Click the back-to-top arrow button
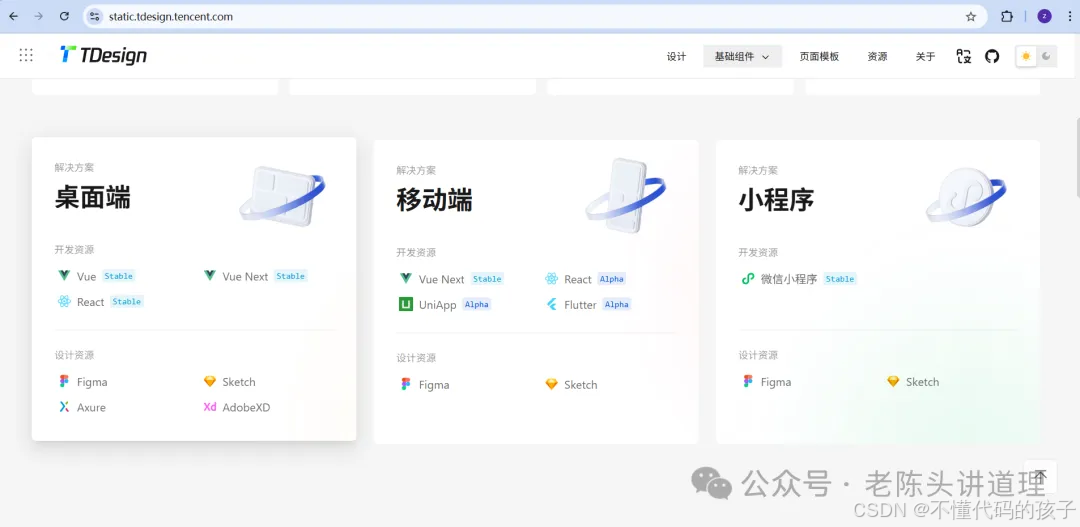 1040,476
